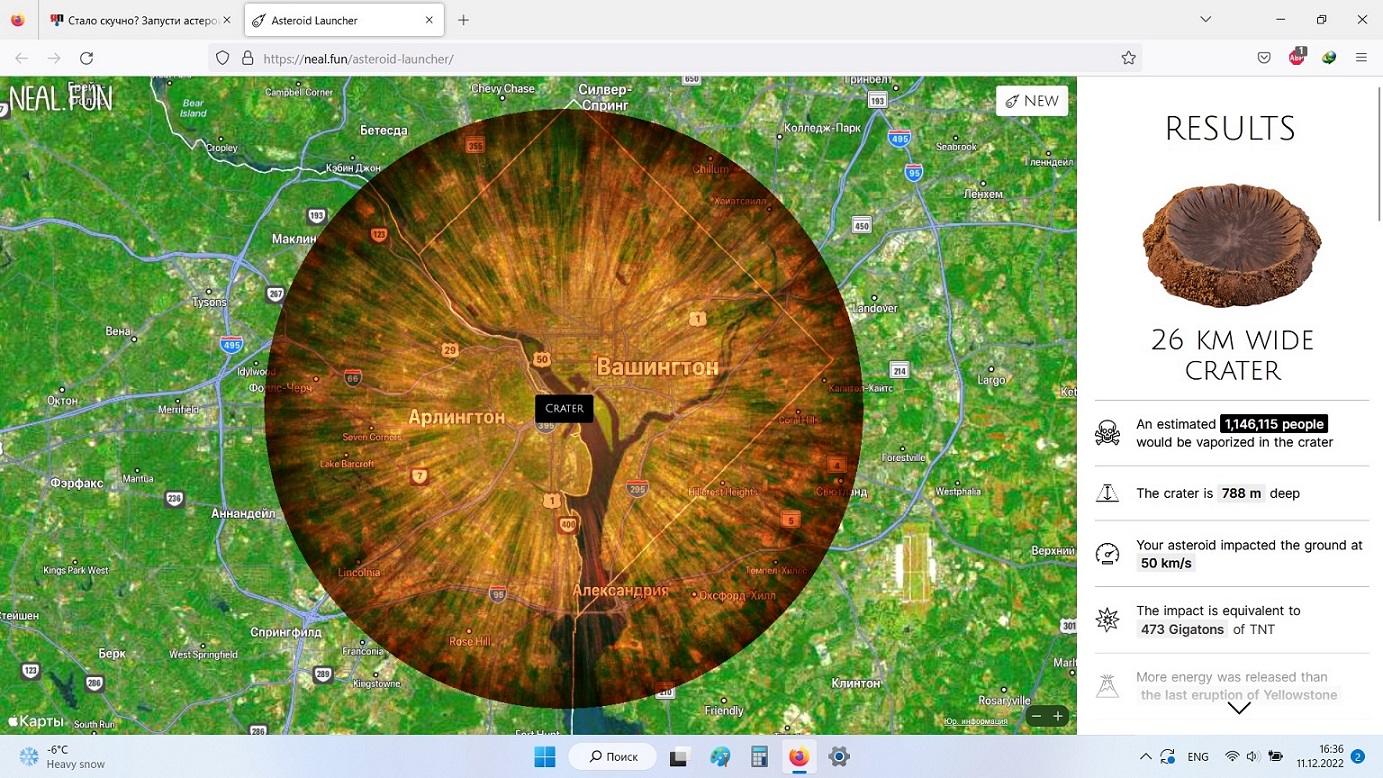
Task: Click the Apple Карты map attribution
Action: (36, 721)
